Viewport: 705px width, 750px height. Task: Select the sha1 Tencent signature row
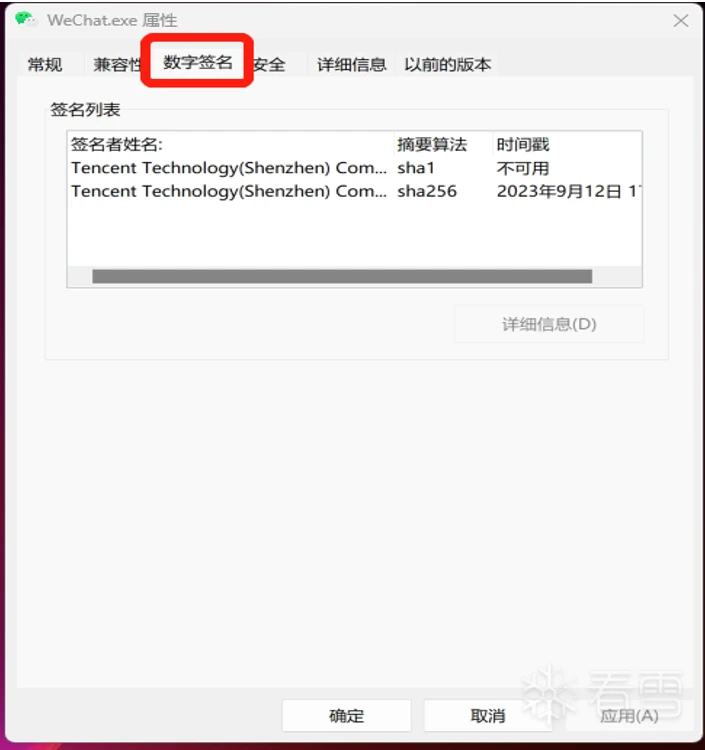[x=354, y=168]
